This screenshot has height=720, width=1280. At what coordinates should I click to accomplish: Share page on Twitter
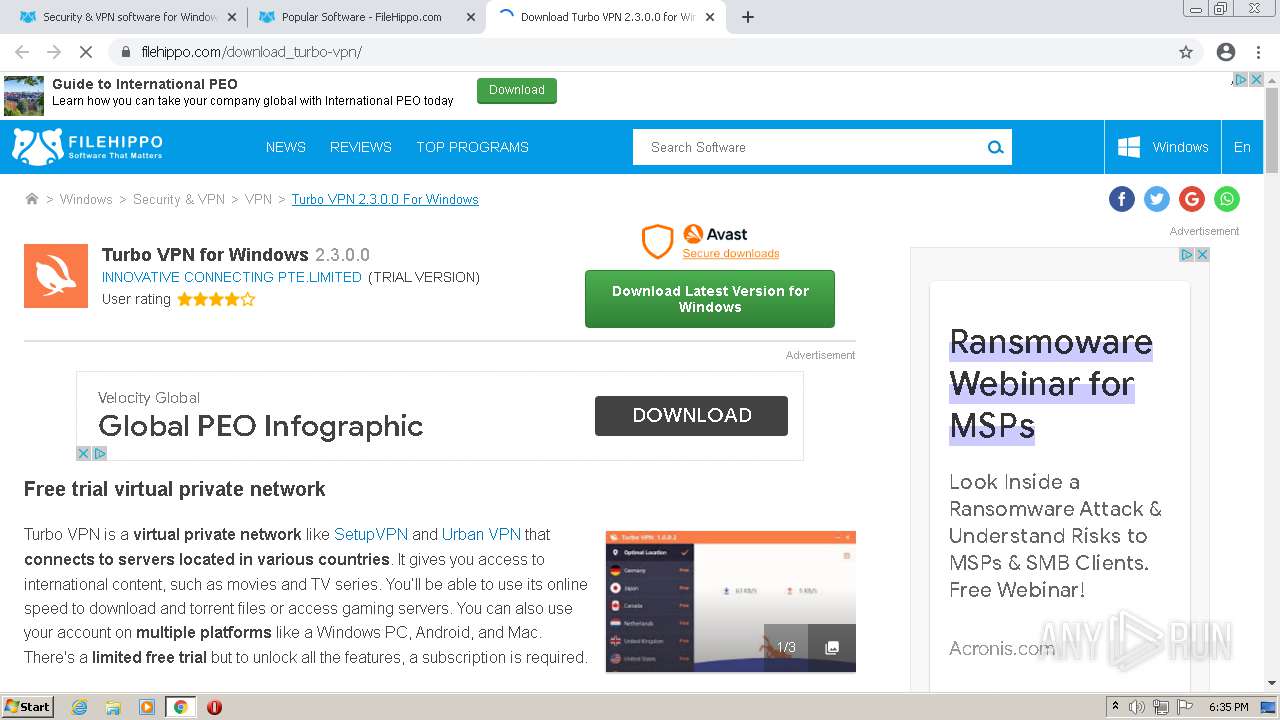(x=1157, y=199)
